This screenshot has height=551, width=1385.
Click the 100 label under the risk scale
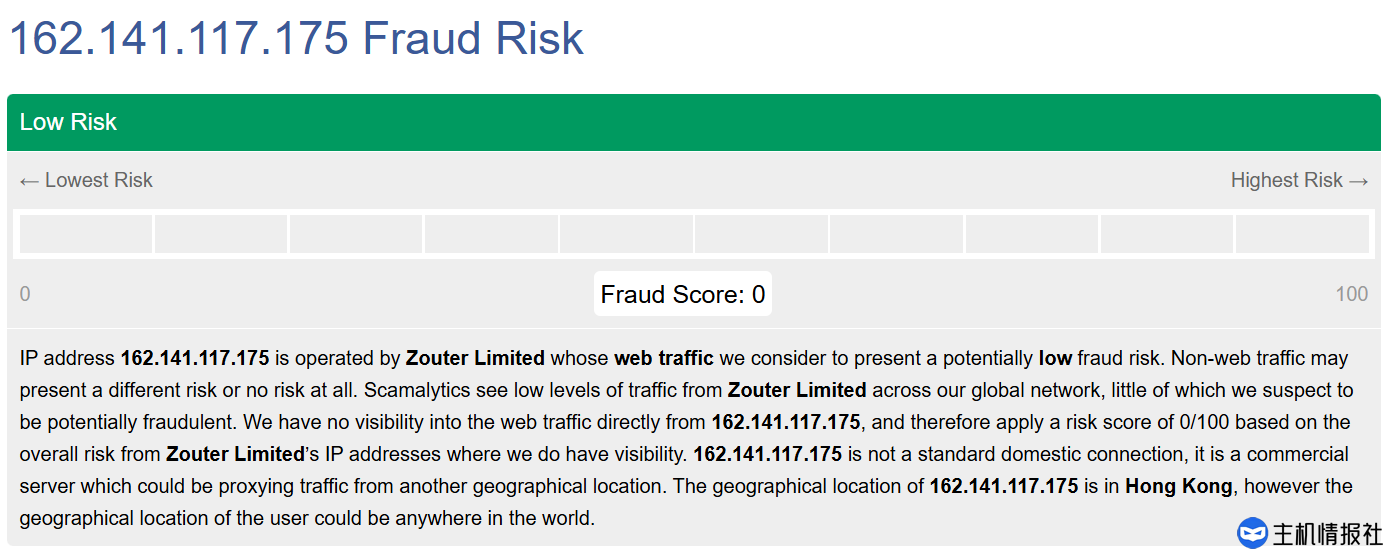coord(1351,294)
